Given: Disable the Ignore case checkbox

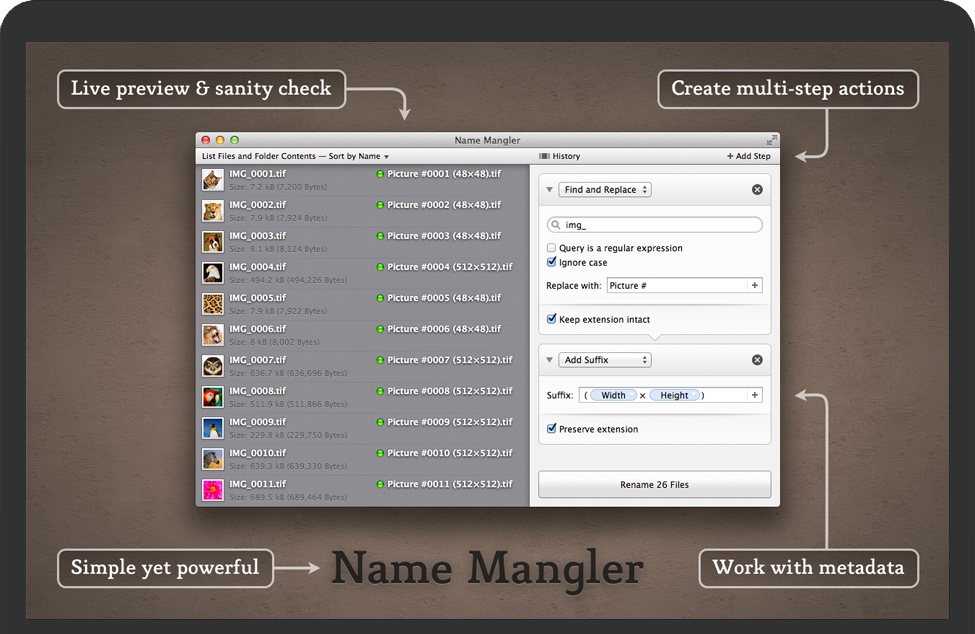Looking at the screenshot, I should tap(551, 262).
